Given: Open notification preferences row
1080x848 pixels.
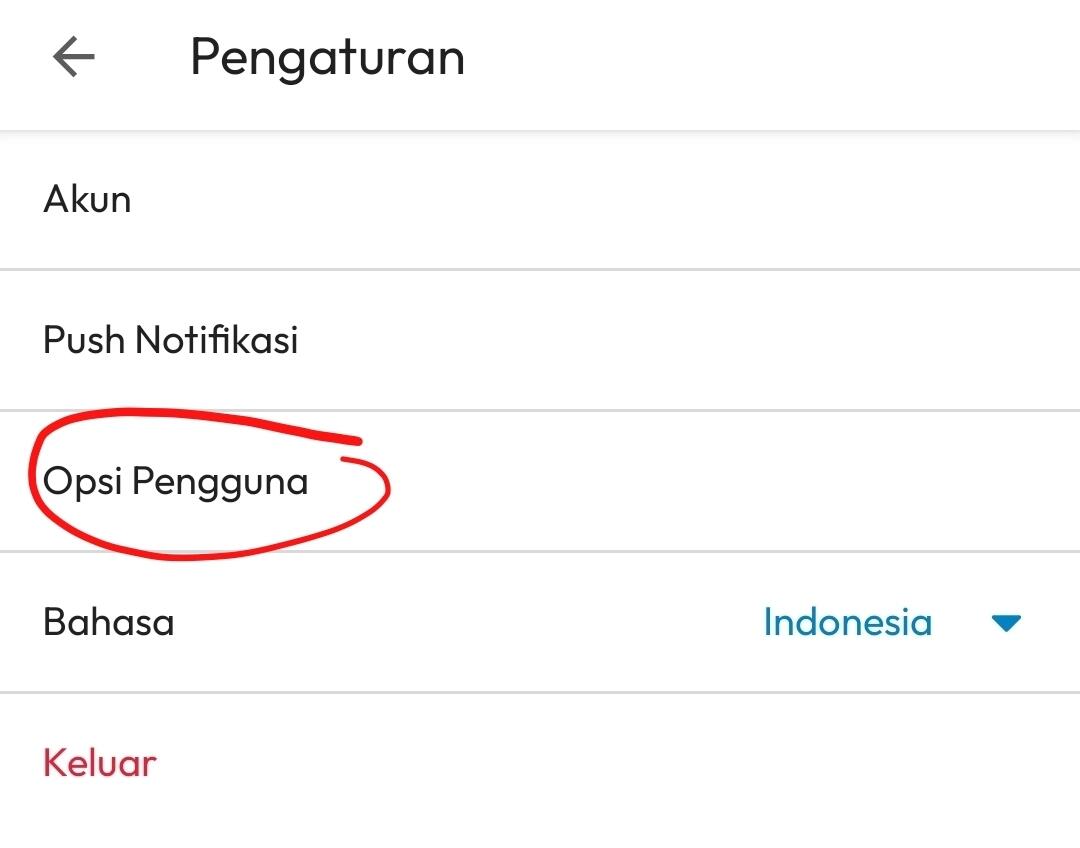Looking at the screenshot, I should (171, 340).
